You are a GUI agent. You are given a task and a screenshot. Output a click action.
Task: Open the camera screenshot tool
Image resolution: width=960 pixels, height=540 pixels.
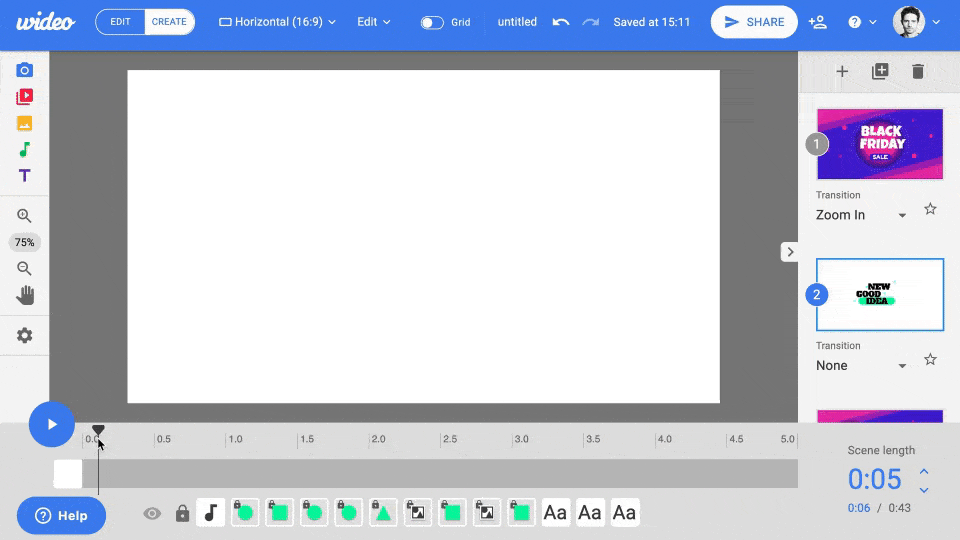point(24,70)
